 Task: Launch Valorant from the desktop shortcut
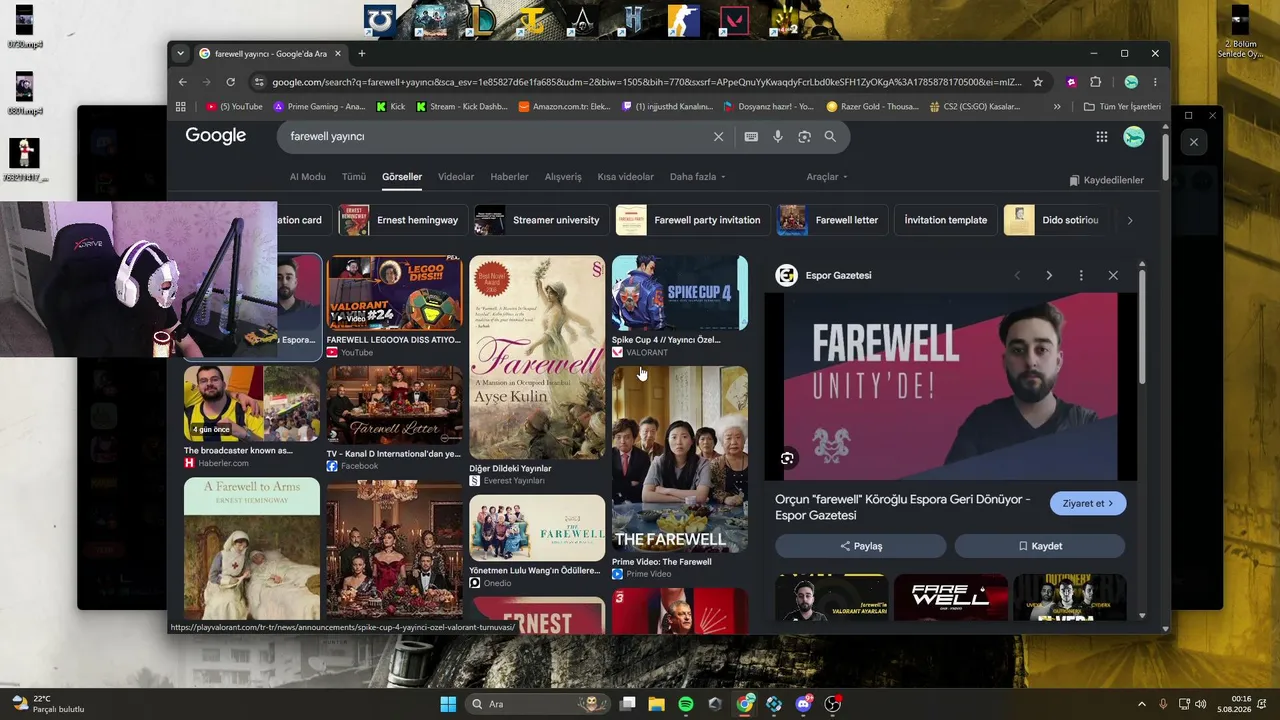(x=735, y=20)
